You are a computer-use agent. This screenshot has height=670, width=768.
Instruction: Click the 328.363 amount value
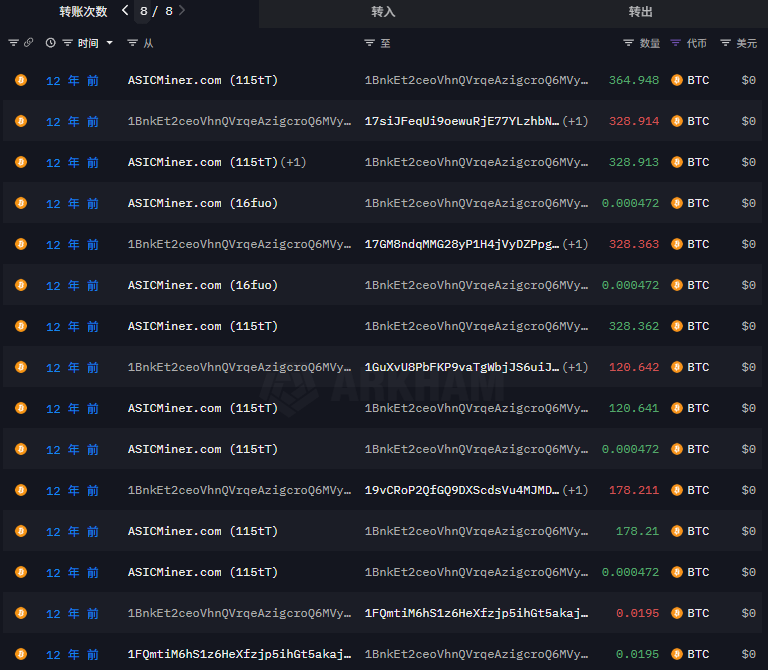point(634,244)
